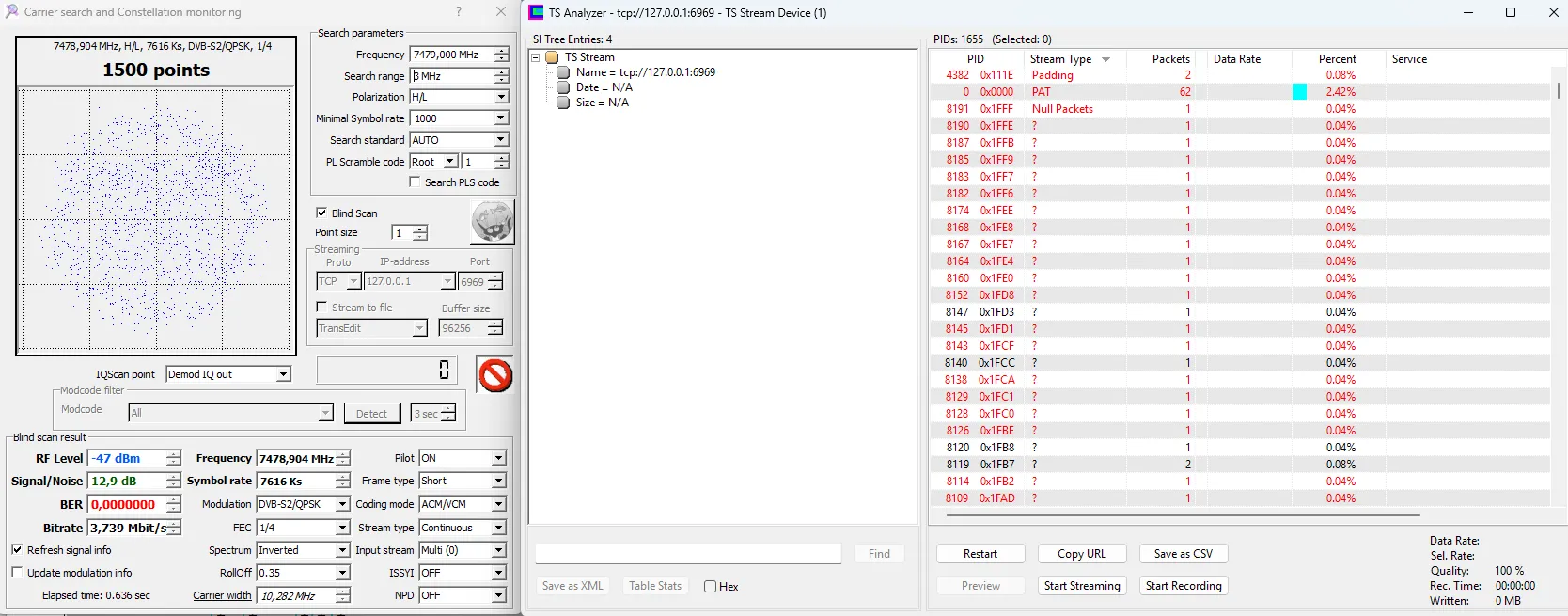Click the blind scan satellite dish icon
This screenshot has width=1568, height=616.
click(492, 222)
